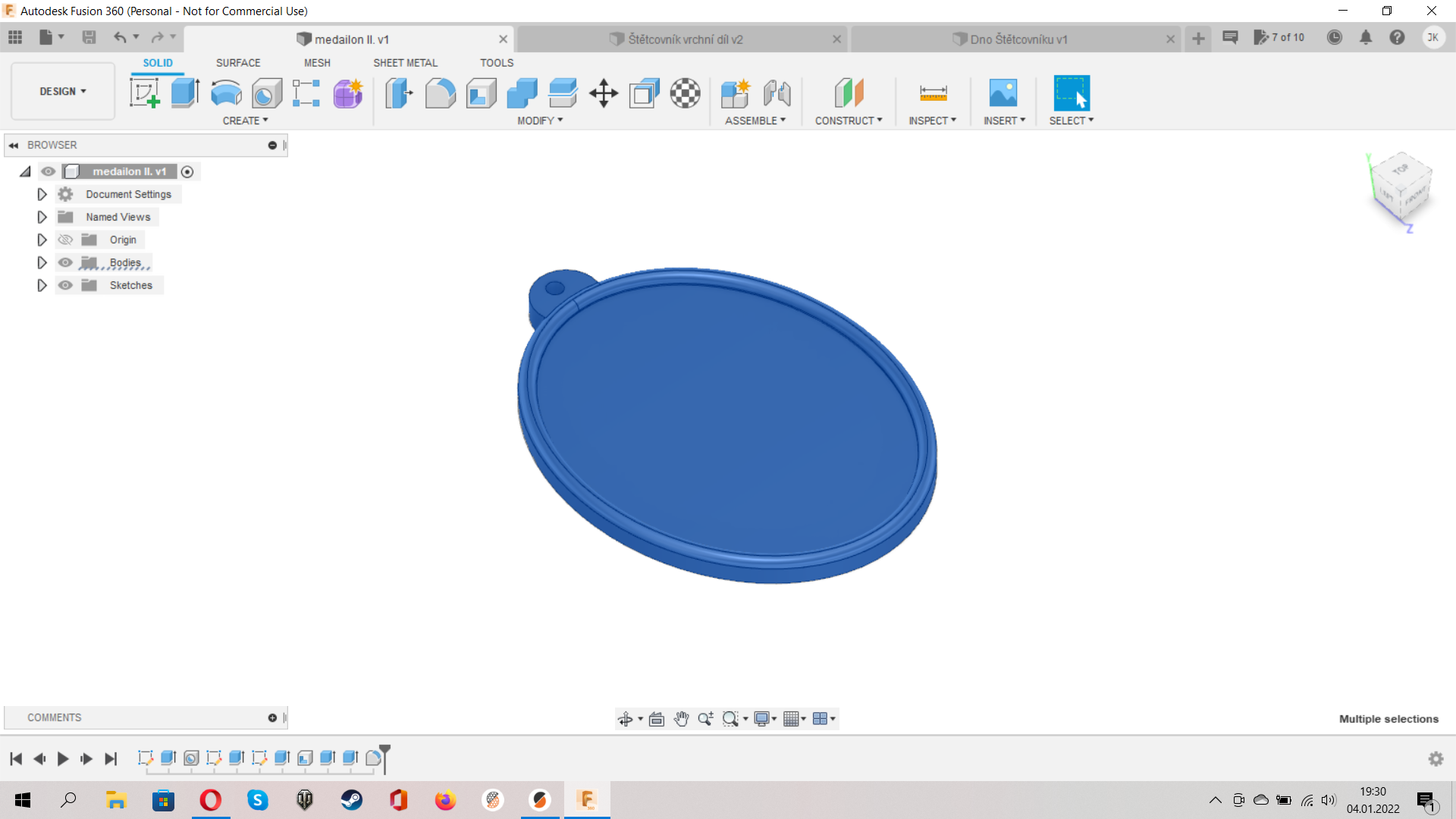1456x819 pixels.
Task: Expand Document Settings tree node
Action: [42, 194]
